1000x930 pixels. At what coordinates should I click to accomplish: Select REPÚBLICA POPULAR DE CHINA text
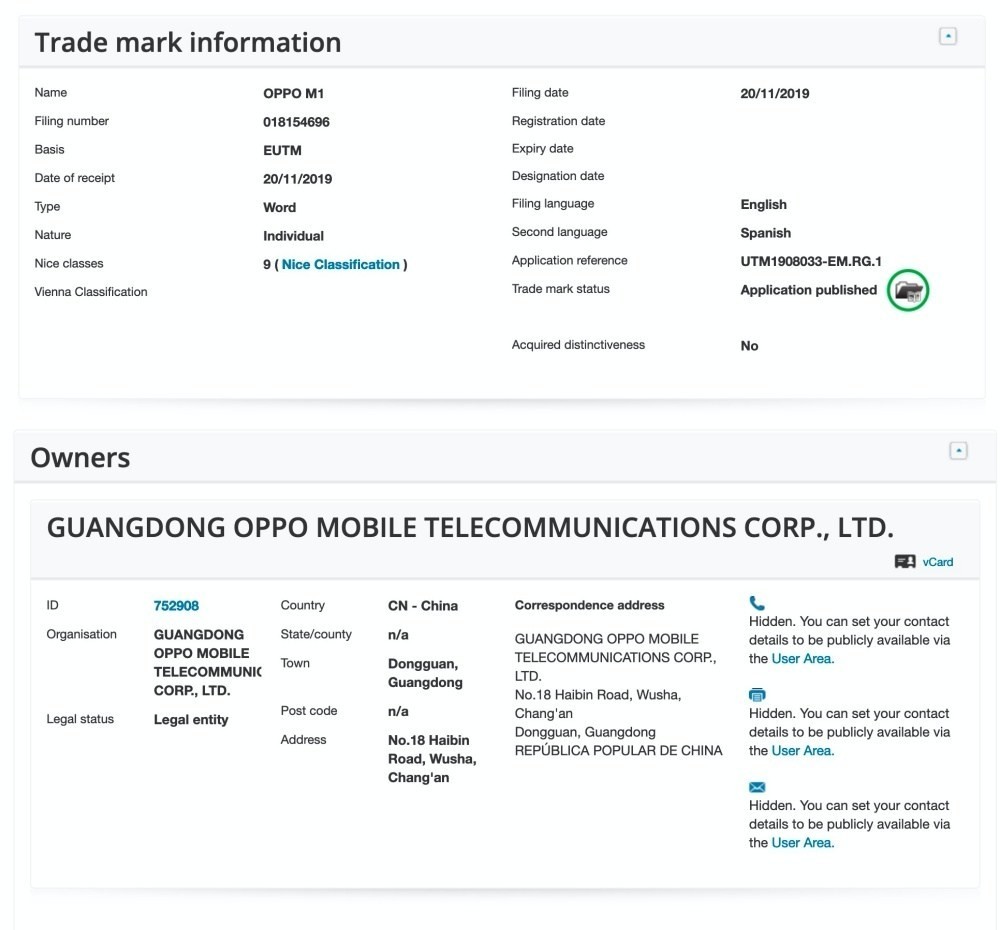pos(618,751)
